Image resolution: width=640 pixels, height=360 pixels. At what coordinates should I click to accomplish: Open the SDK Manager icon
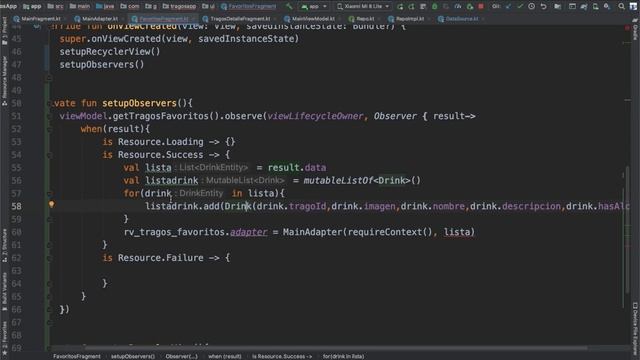coord(607,7)
